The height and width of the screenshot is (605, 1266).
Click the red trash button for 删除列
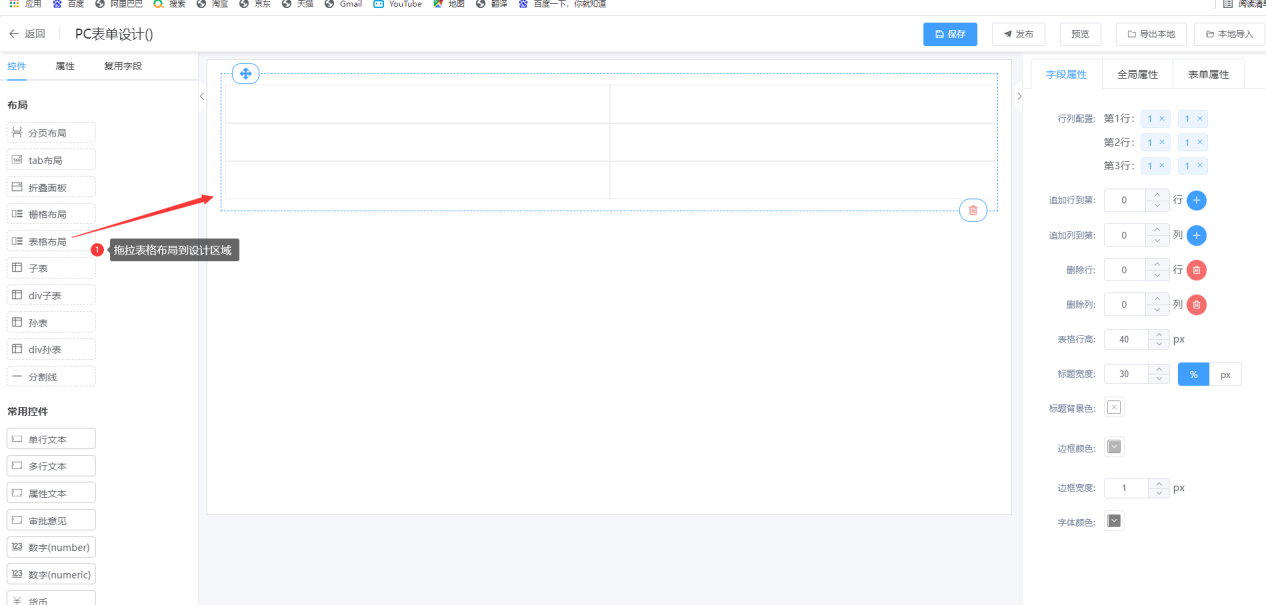coord(1196,305)
